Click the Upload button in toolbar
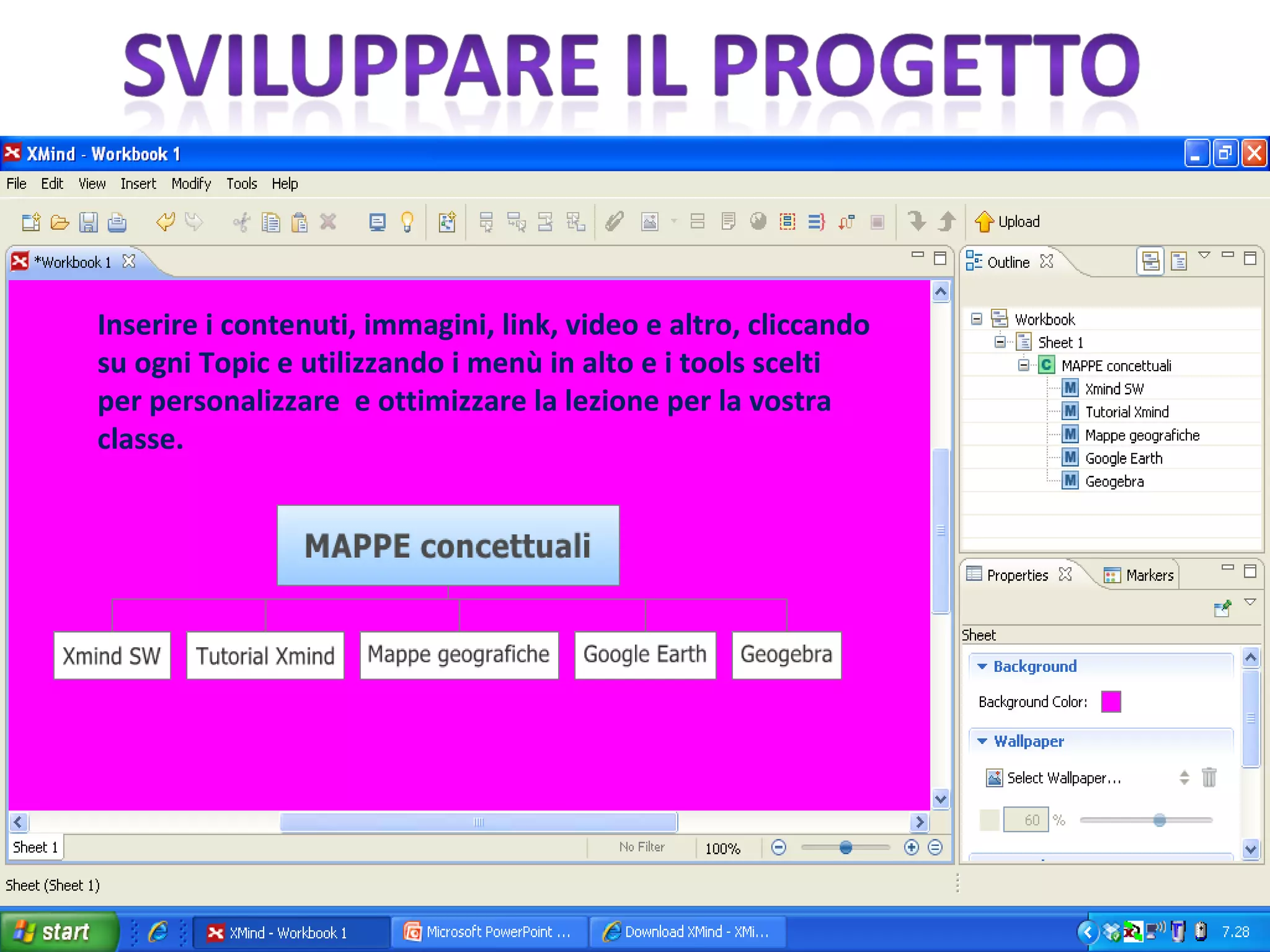Viewport: 1270px width, 952px height. (x=1007, y=221)
